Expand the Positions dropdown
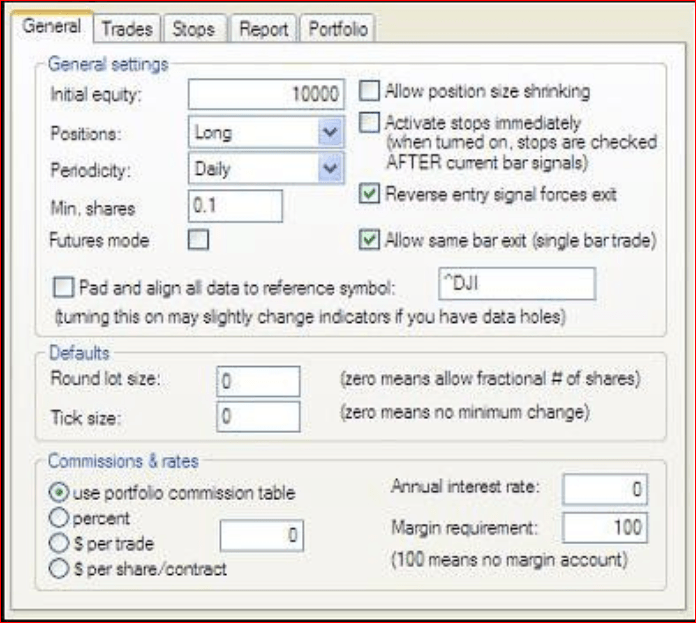 point(328,132)
